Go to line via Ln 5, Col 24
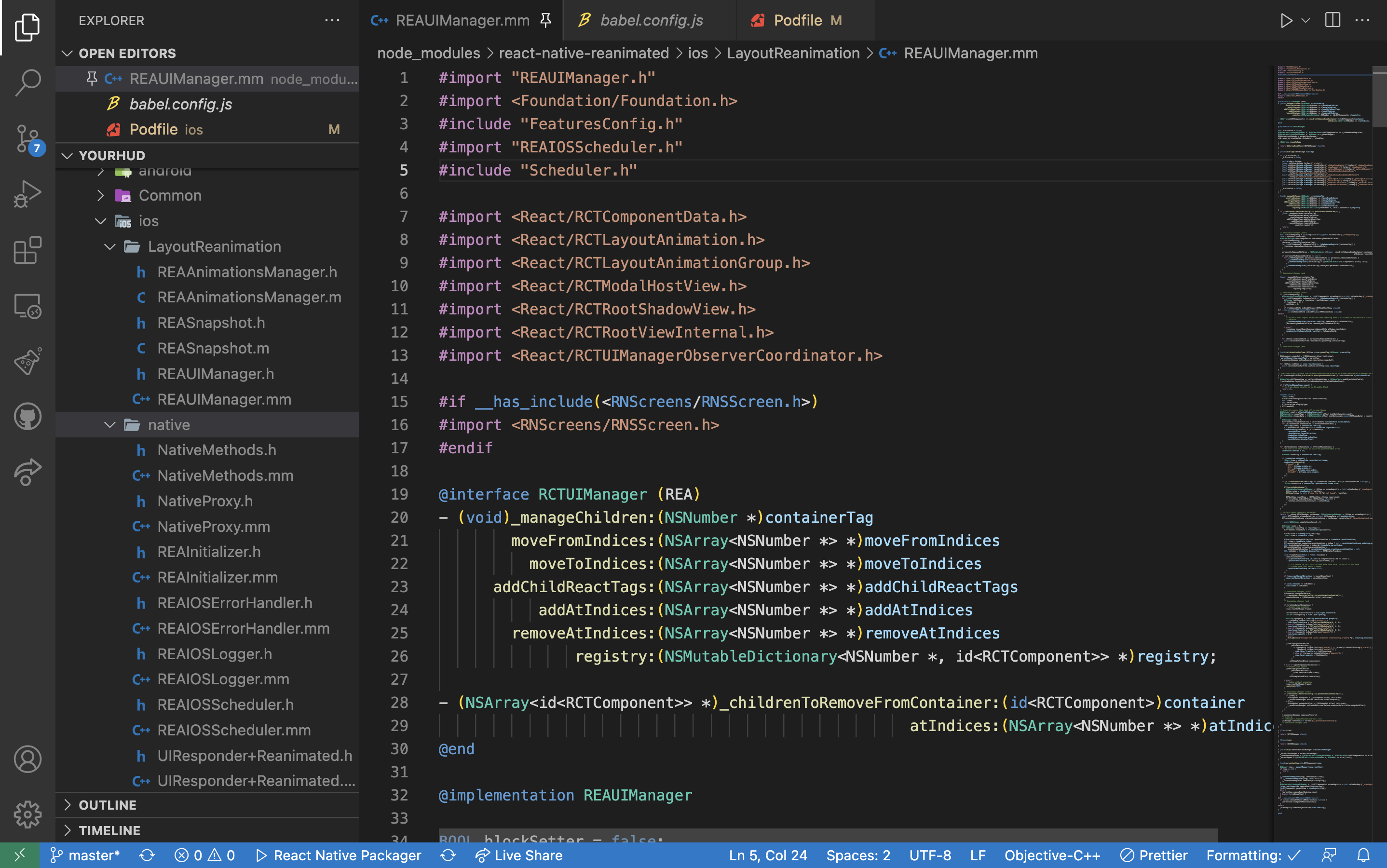This screenshot has height=868, width=1387. click(768, 855)
